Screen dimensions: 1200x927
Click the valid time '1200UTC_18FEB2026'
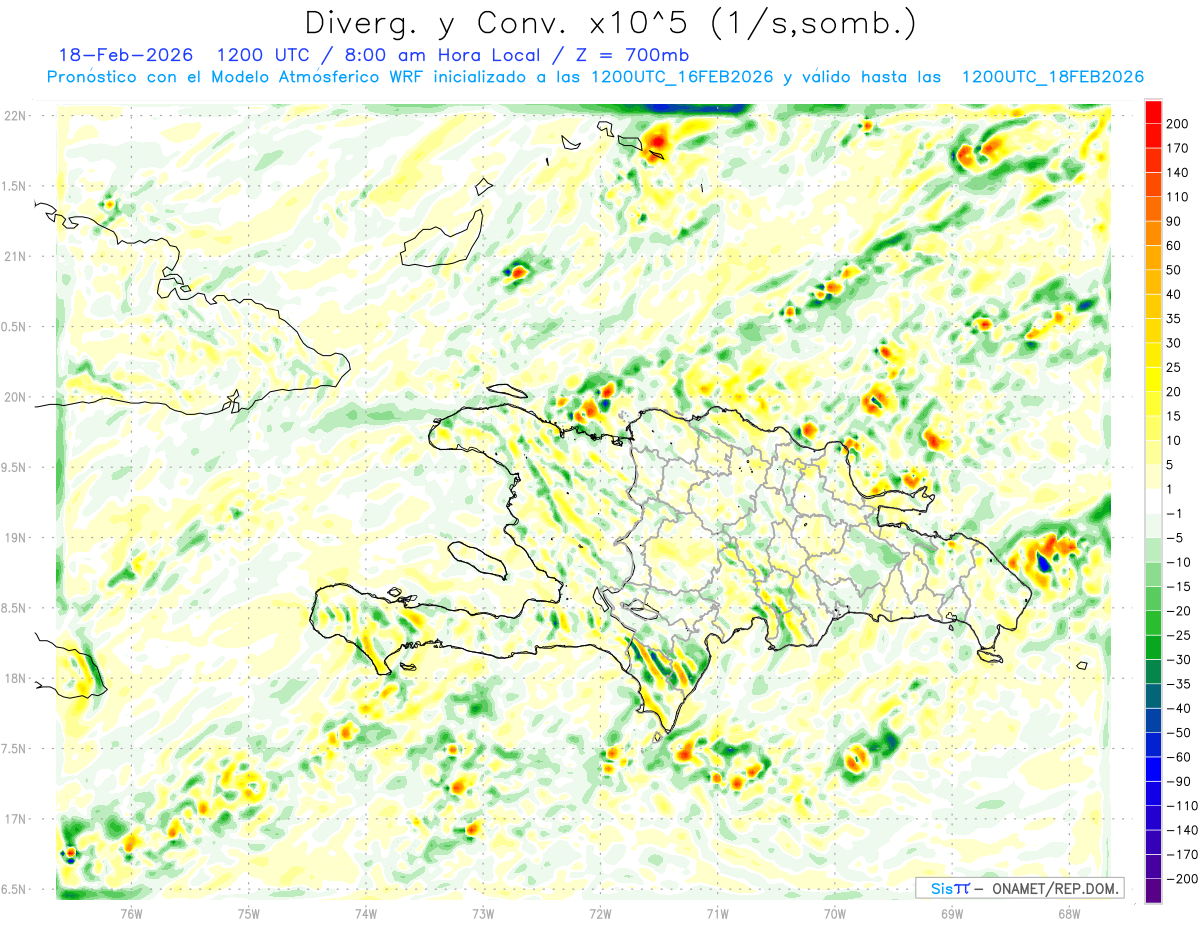pyautogui.click(x=1052, y=77)
